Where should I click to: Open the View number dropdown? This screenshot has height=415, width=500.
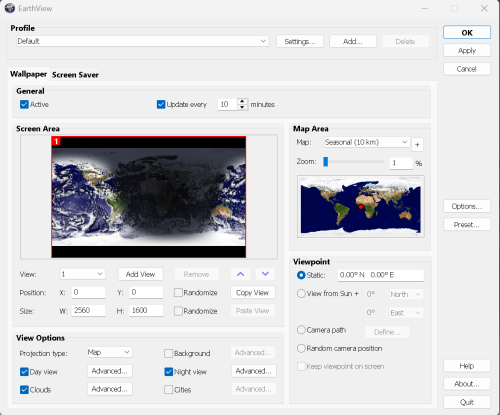tap(83, 274)
